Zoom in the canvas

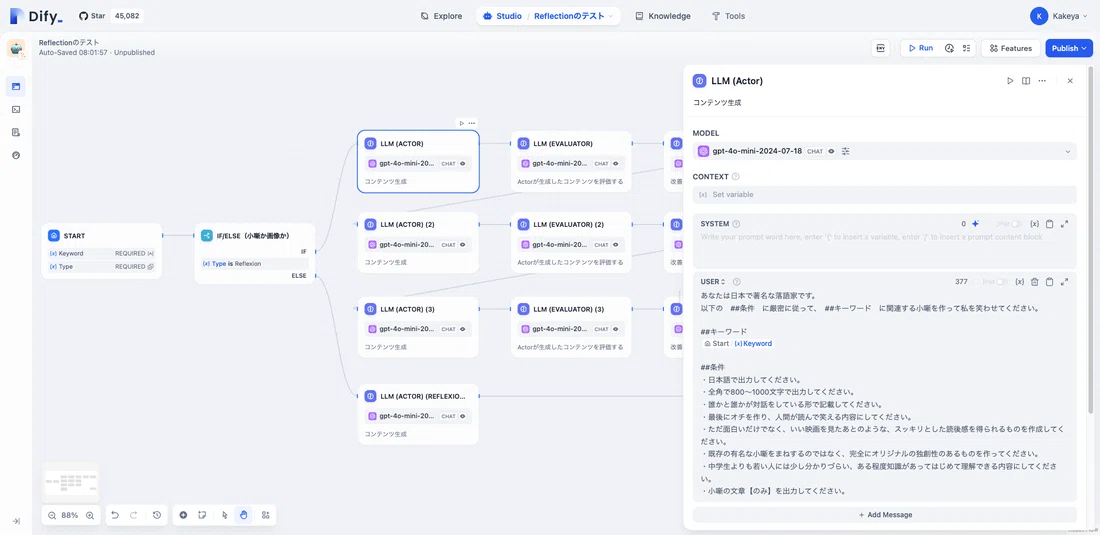point(90,515)
